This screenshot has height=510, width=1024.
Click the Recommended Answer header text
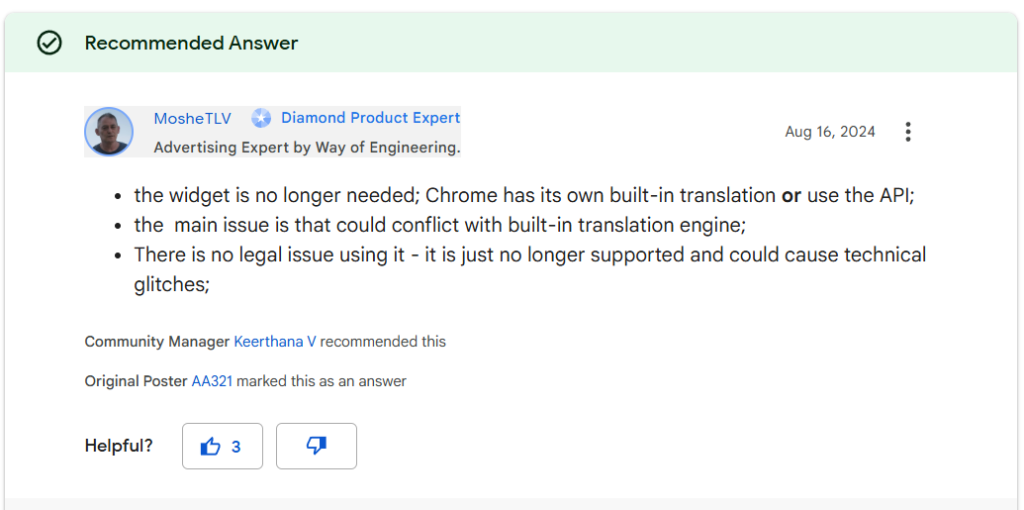tap(191, 43)
